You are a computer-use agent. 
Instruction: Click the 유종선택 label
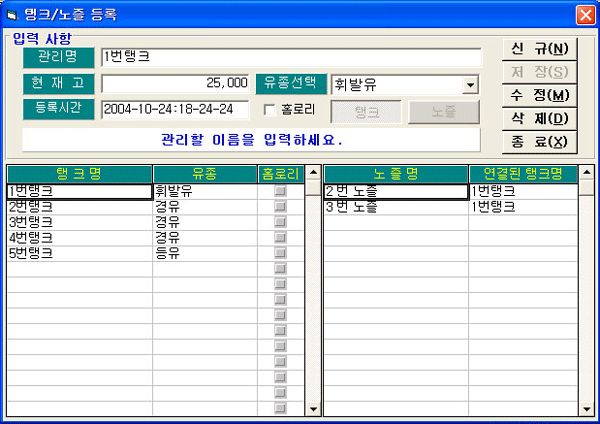291,84
